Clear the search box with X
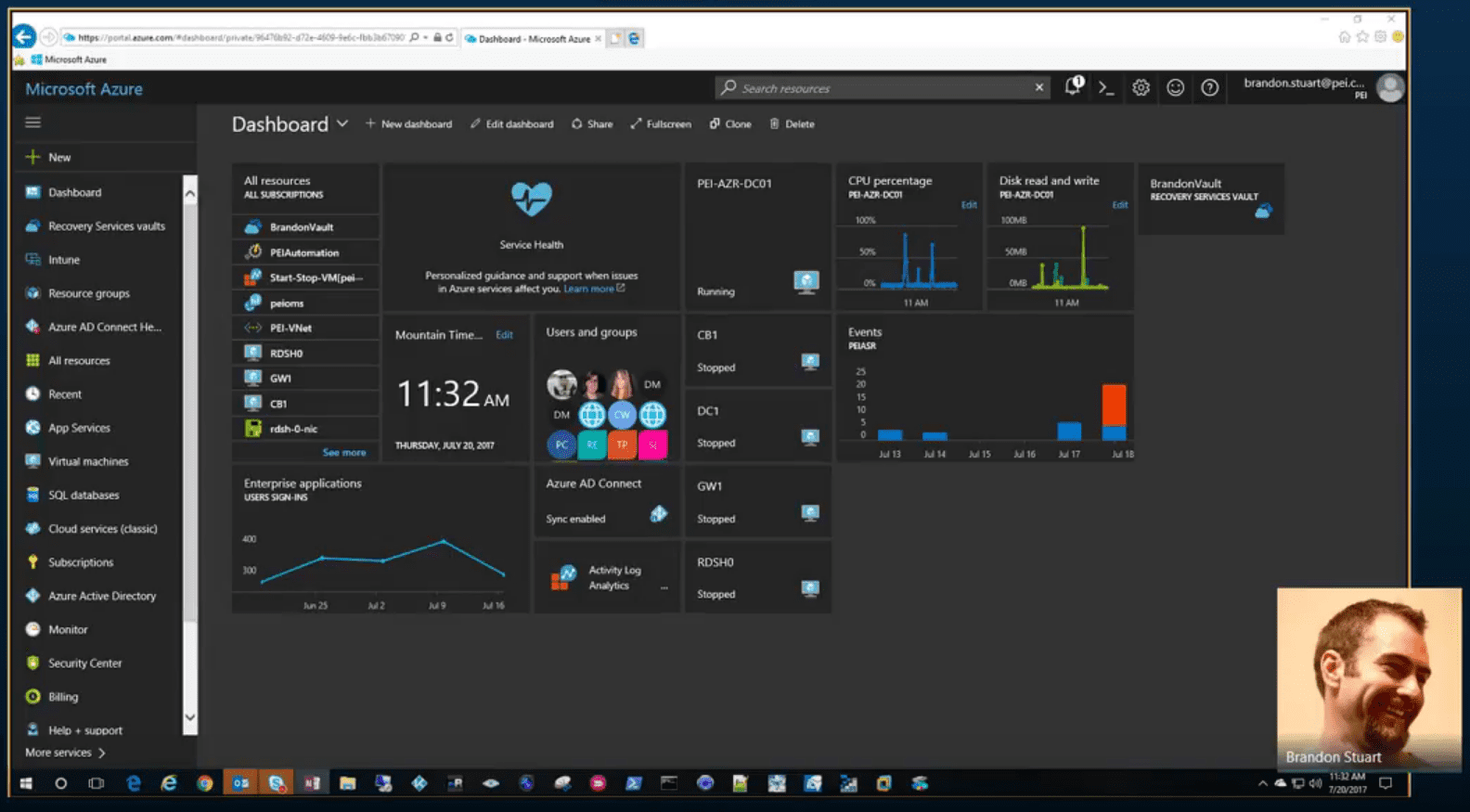Image resolution: width=1470 pixels, height=812 pixels. (1039, 87)
